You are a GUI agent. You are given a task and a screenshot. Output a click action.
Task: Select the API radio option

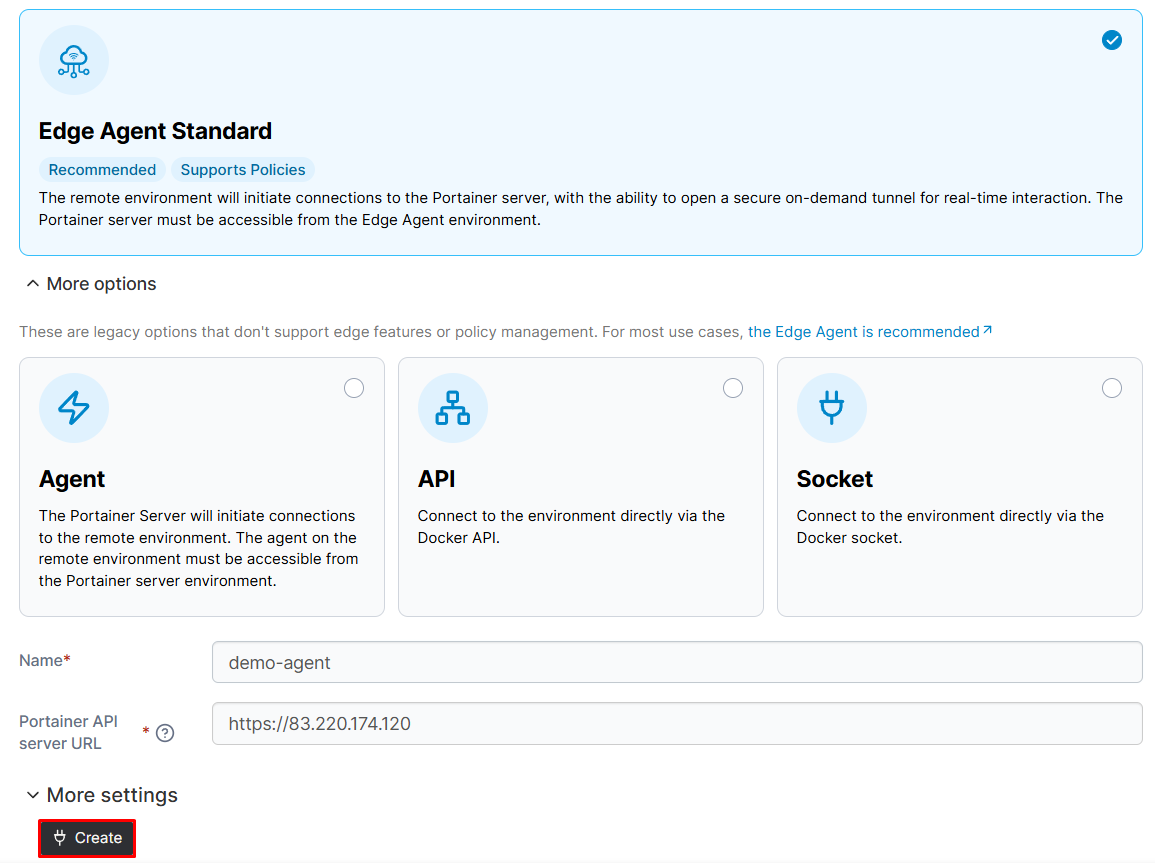[733, 388]
